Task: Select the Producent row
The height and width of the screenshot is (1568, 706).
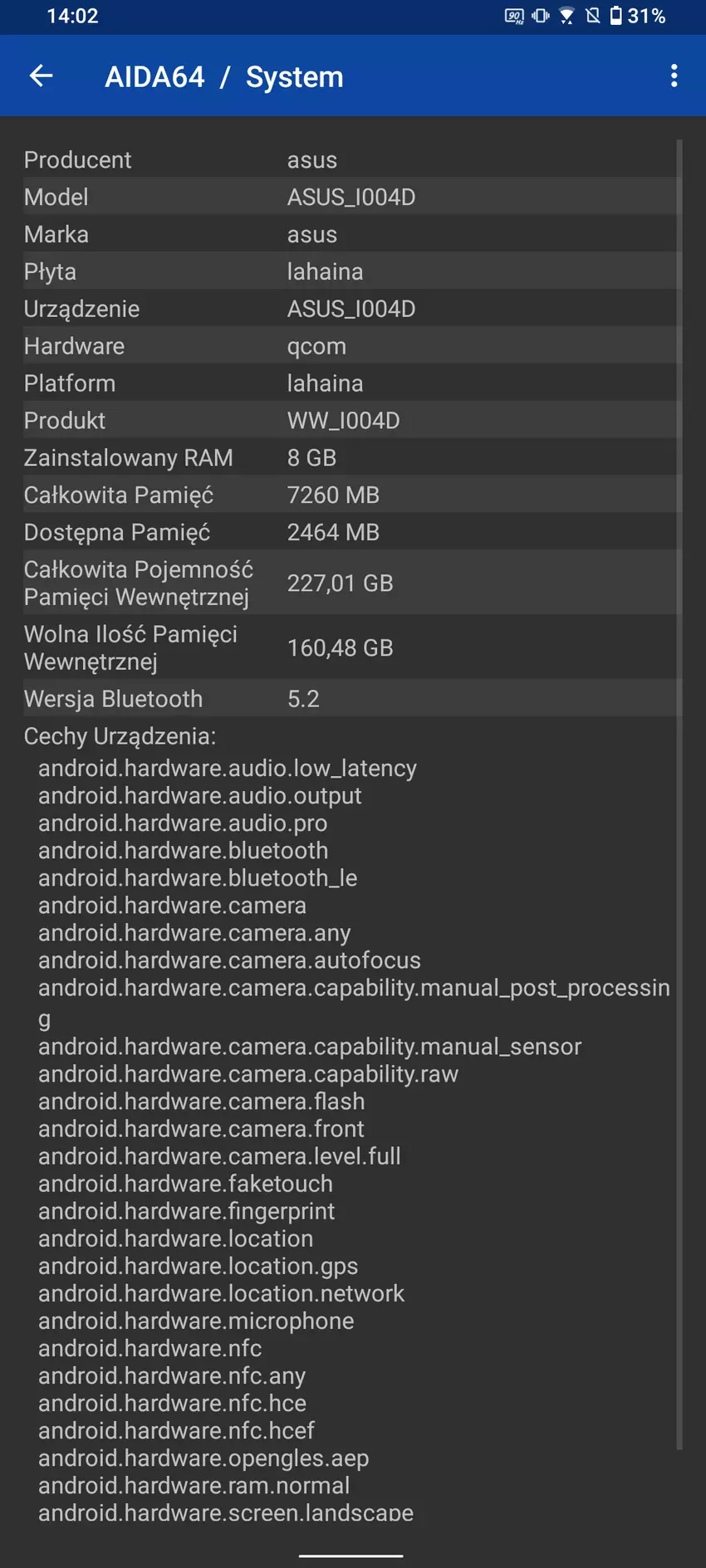Action: pos(349,159)
